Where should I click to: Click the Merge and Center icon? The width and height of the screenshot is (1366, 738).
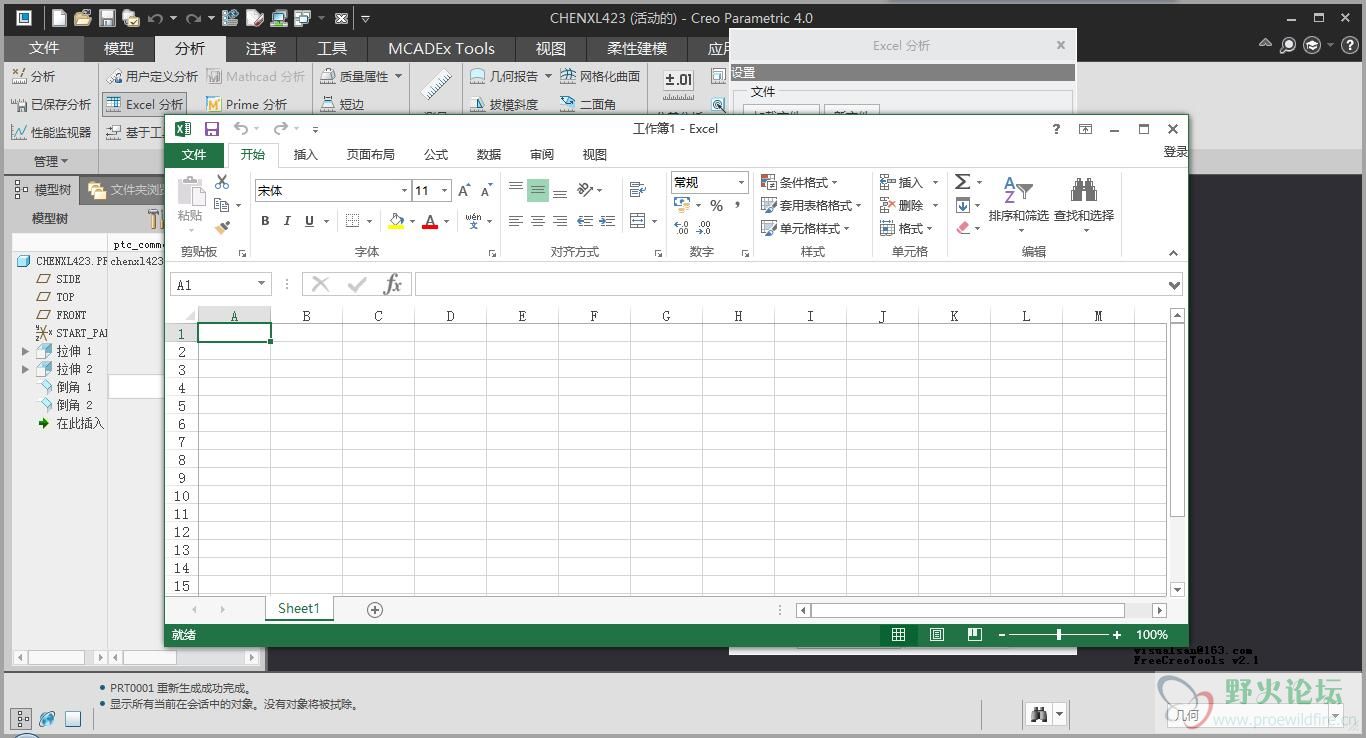tap(638, 221)
